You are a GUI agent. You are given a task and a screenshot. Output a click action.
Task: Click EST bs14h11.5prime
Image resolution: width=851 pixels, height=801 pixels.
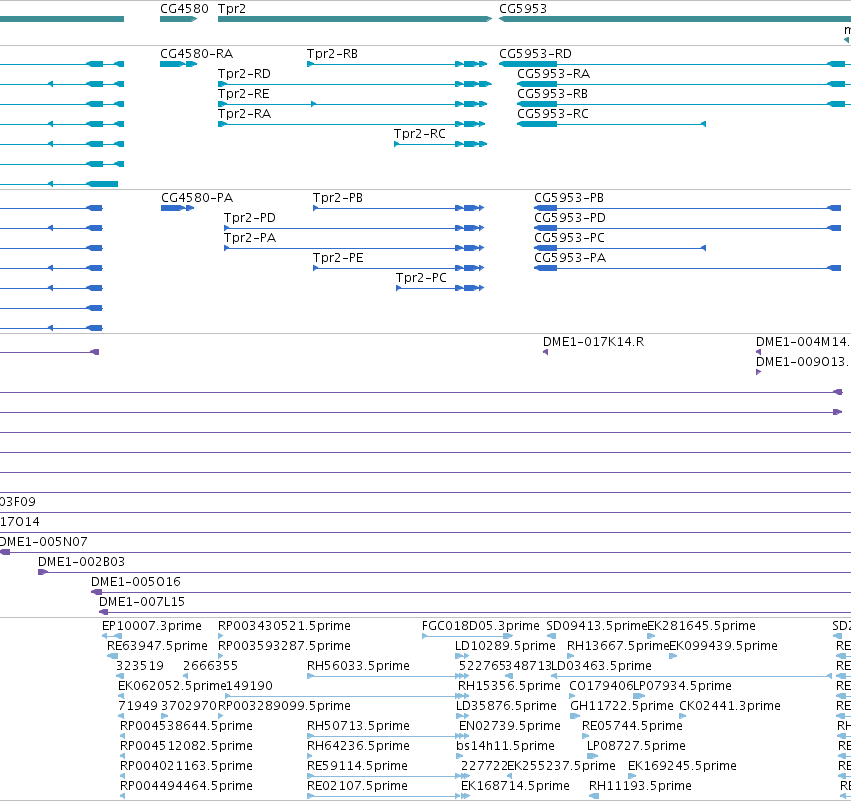pos(505,747)
